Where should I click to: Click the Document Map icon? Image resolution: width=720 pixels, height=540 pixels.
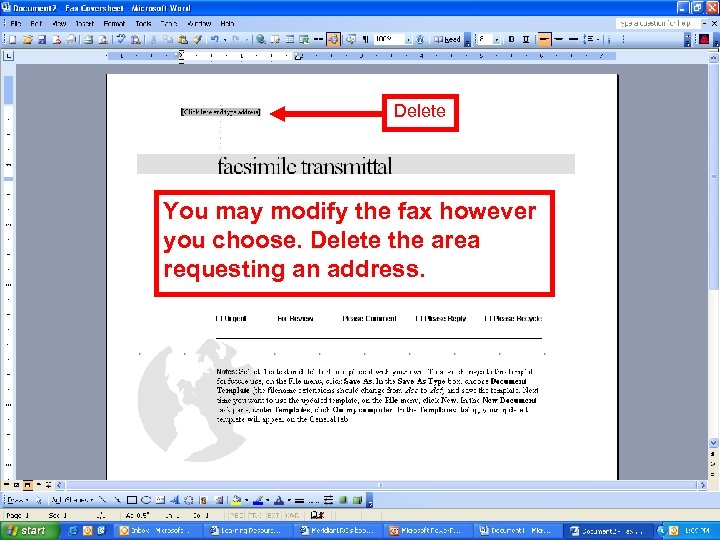[351, 40]
